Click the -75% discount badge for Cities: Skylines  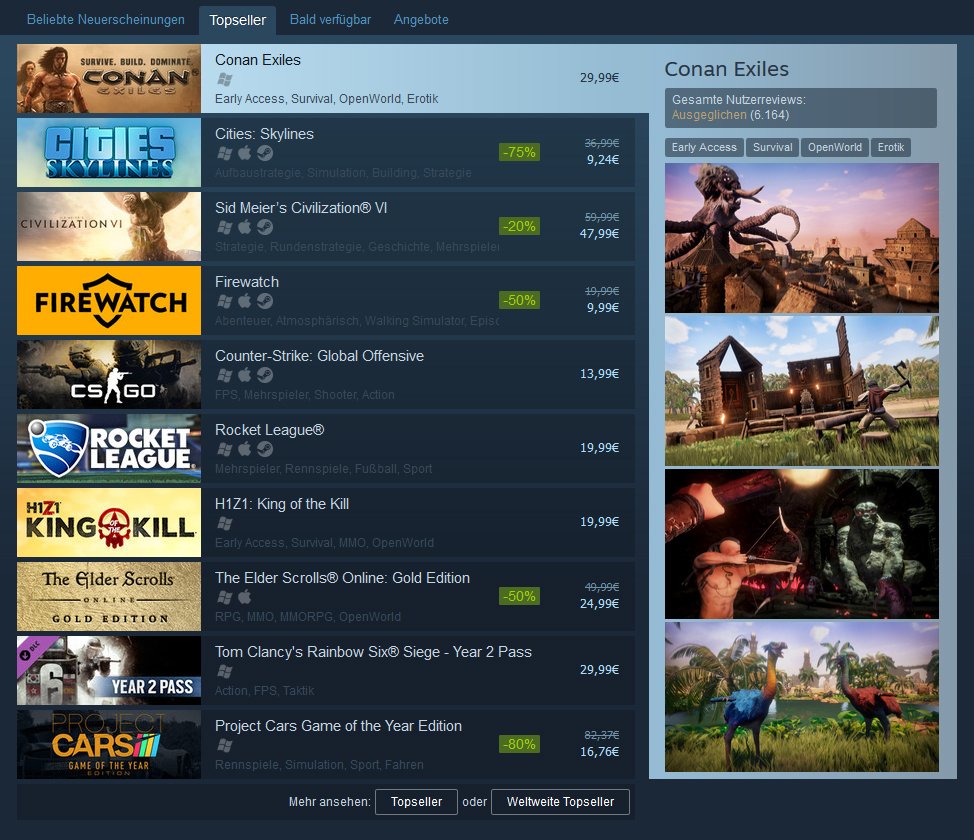pyautogui.click(x=519, y=152)
